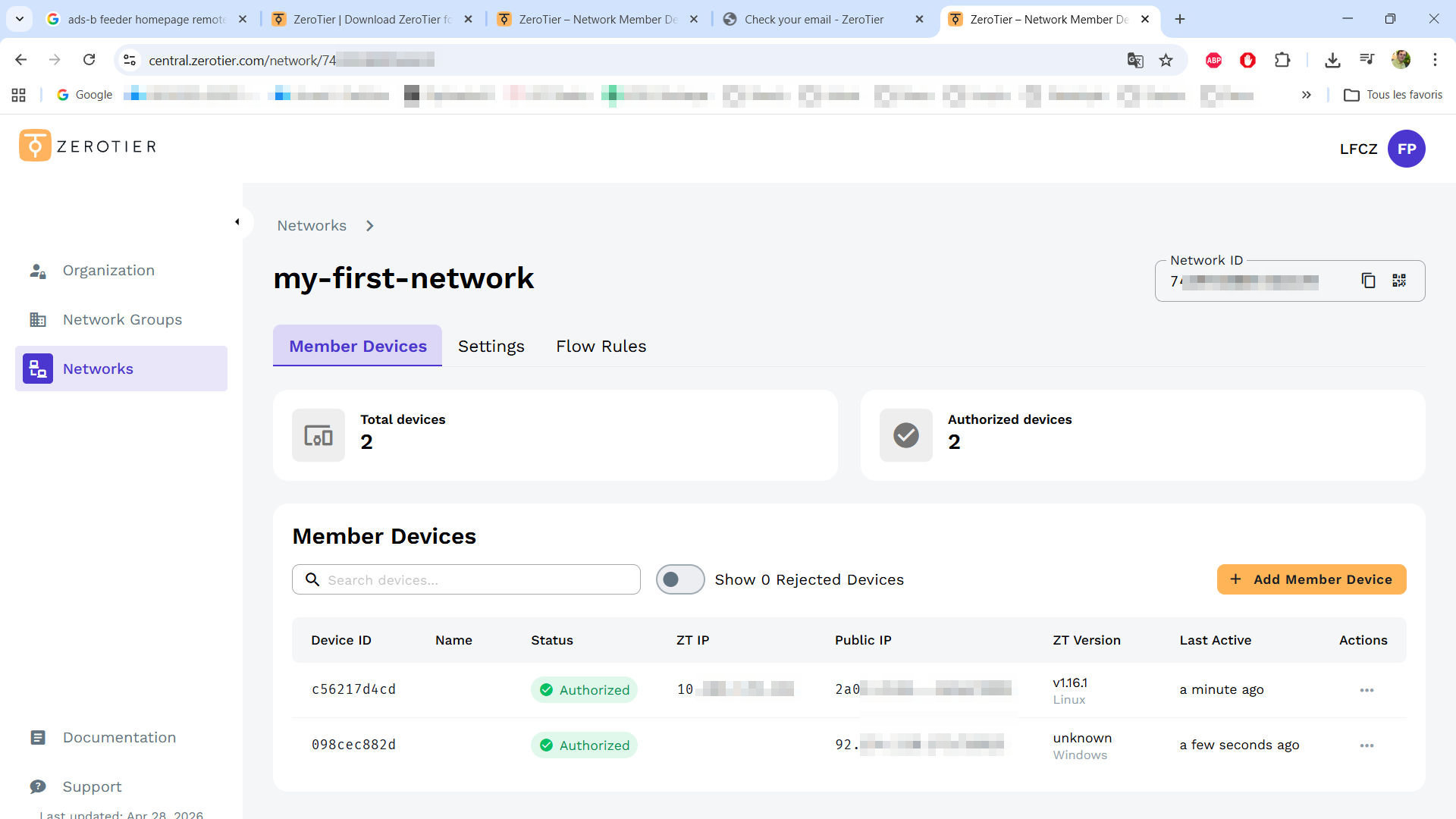1456x819 pixels.
Task: Switch to the Settings tab
Action: tap(491, 347)
